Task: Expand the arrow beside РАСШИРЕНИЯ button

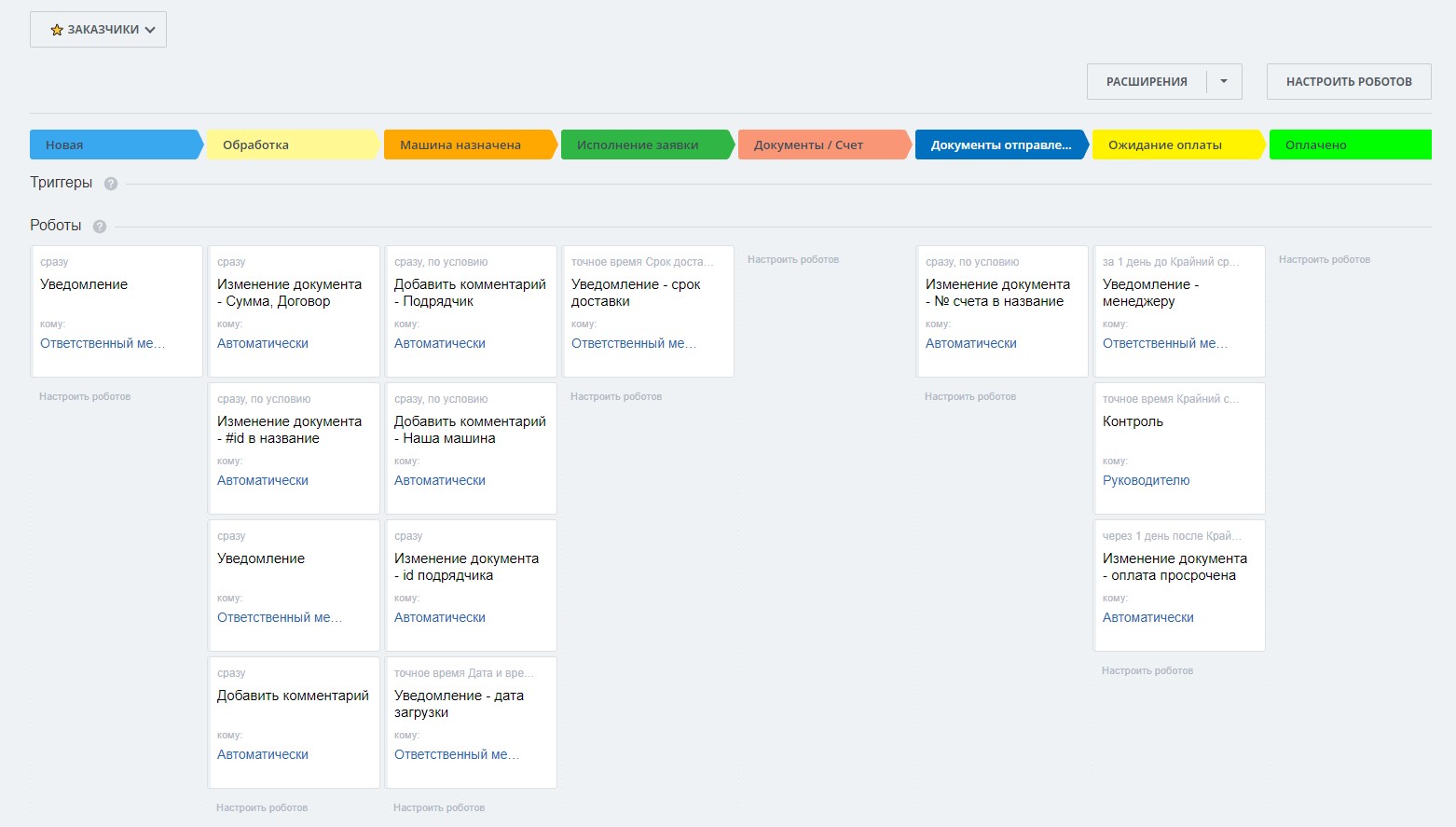Action: (1224, 82)
